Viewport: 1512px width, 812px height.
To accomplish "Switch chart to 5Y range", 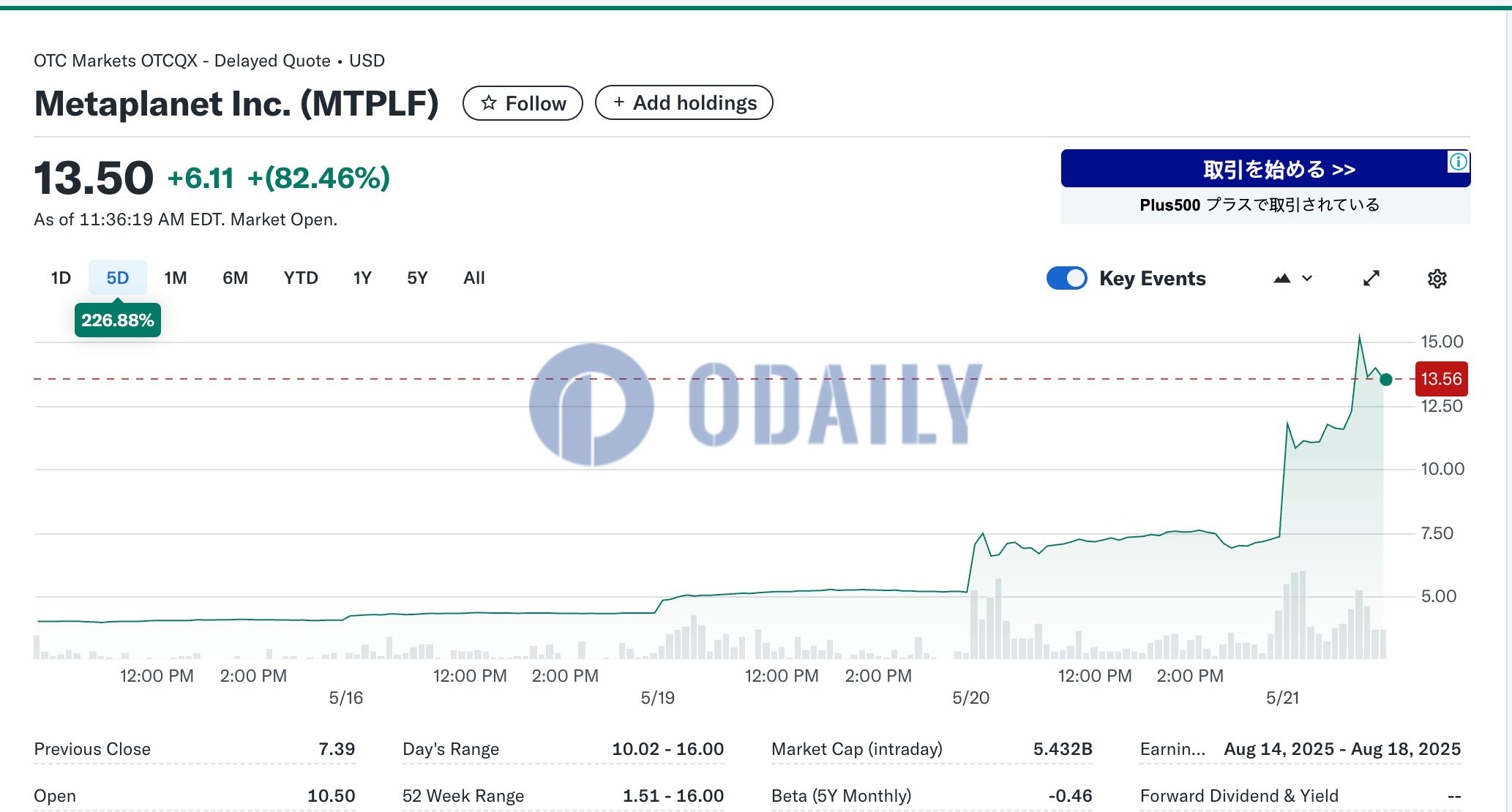I will (x=417, y=278).
